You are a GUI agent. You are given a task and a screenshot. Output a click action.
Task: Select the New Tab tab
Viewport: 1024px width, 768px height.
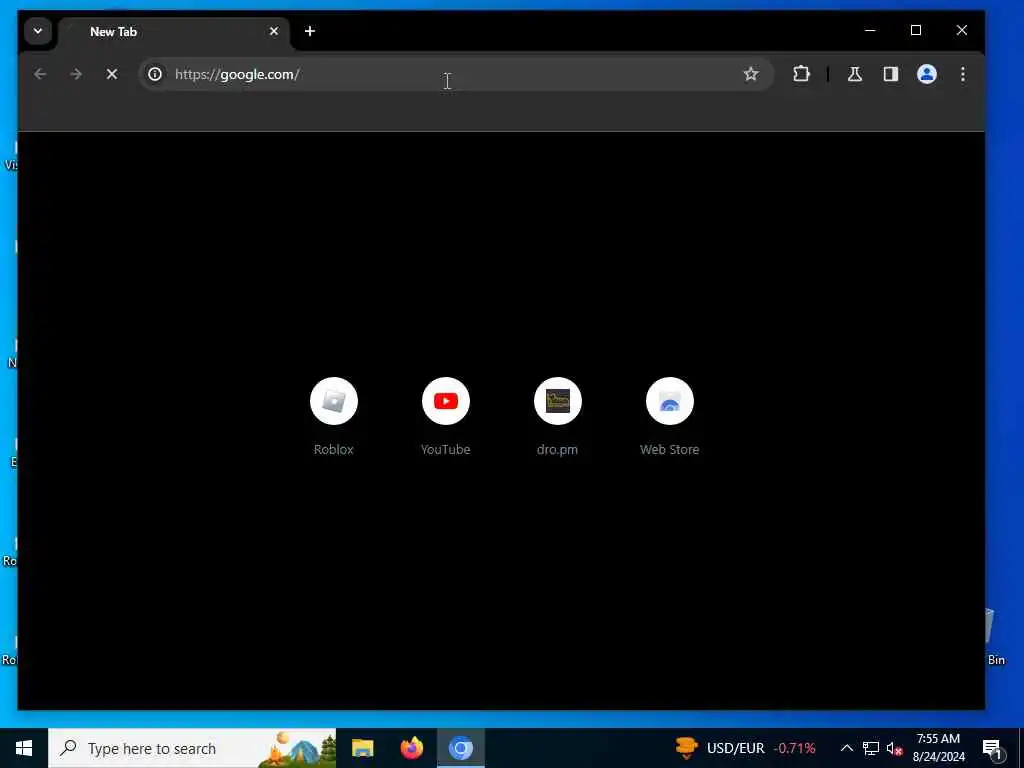(172, 32)
